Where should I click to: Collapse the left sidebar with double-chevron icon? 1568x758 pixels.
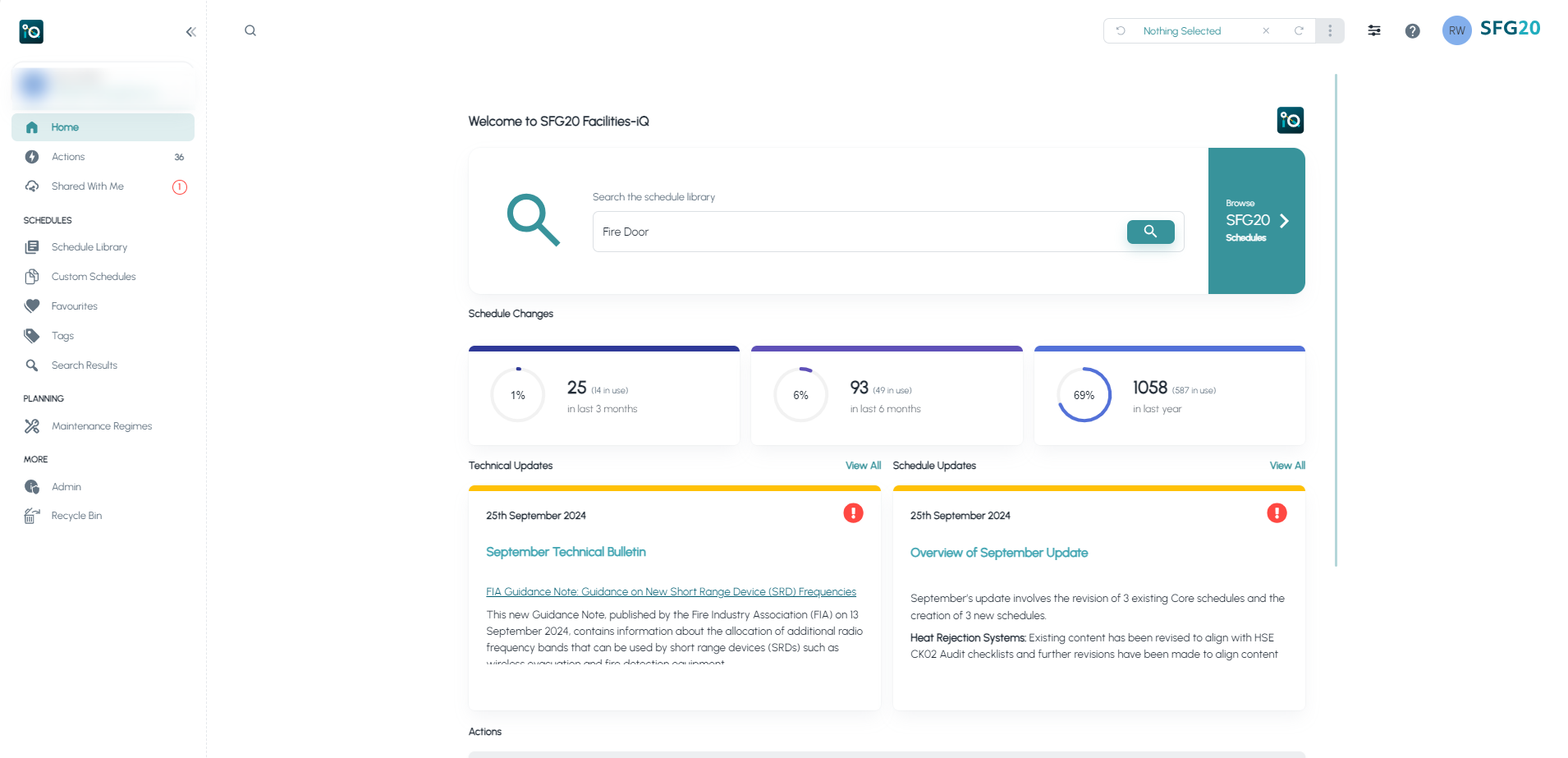[190, 32]
